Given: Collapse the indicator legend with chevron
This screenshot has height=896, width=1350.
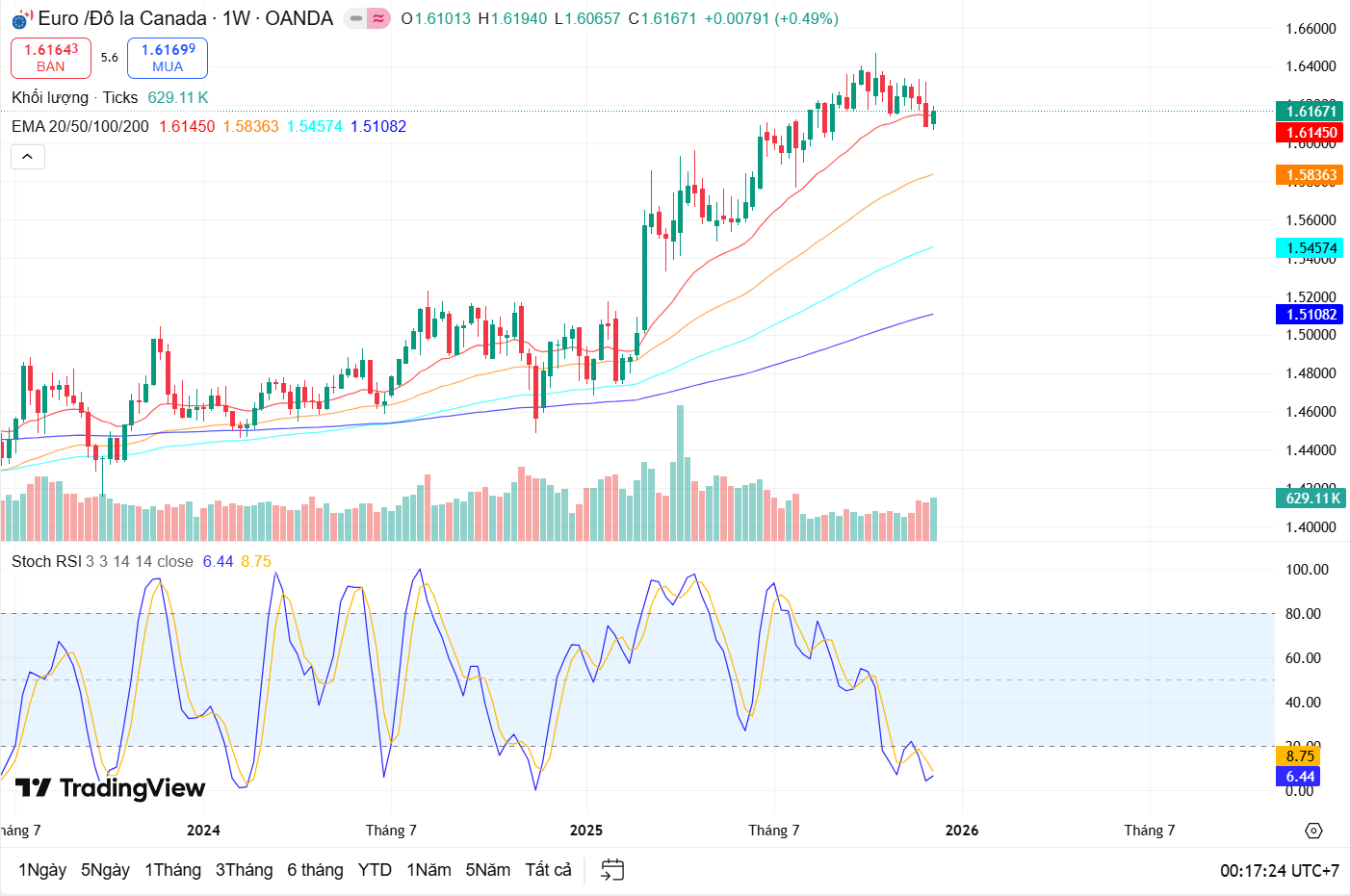Looking at the screenshot, I should (28, 156).
